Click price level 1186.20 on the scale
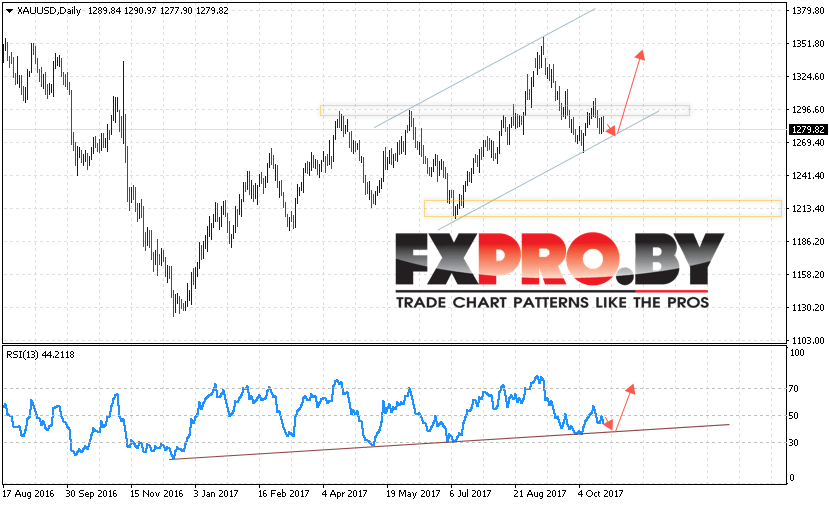829x505 pixels. pyautogui.click(x=808, y=242)
